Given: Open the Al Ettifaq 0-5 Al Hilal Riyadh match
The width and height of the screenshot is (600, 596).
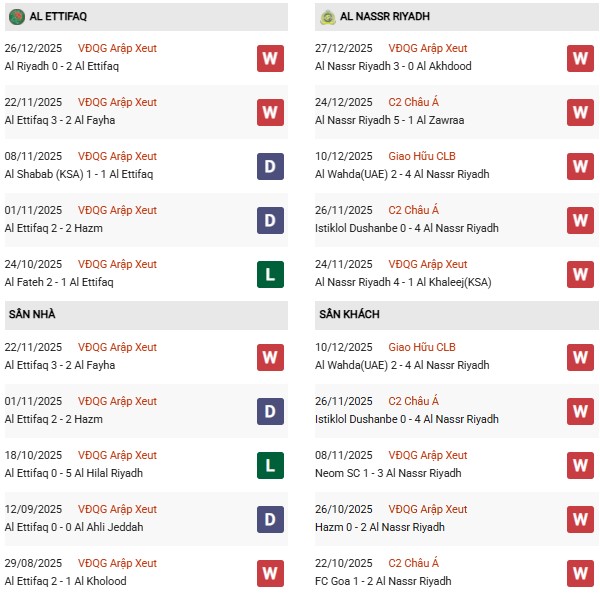Looking at the screenshot, I should (x=73, y=473).
